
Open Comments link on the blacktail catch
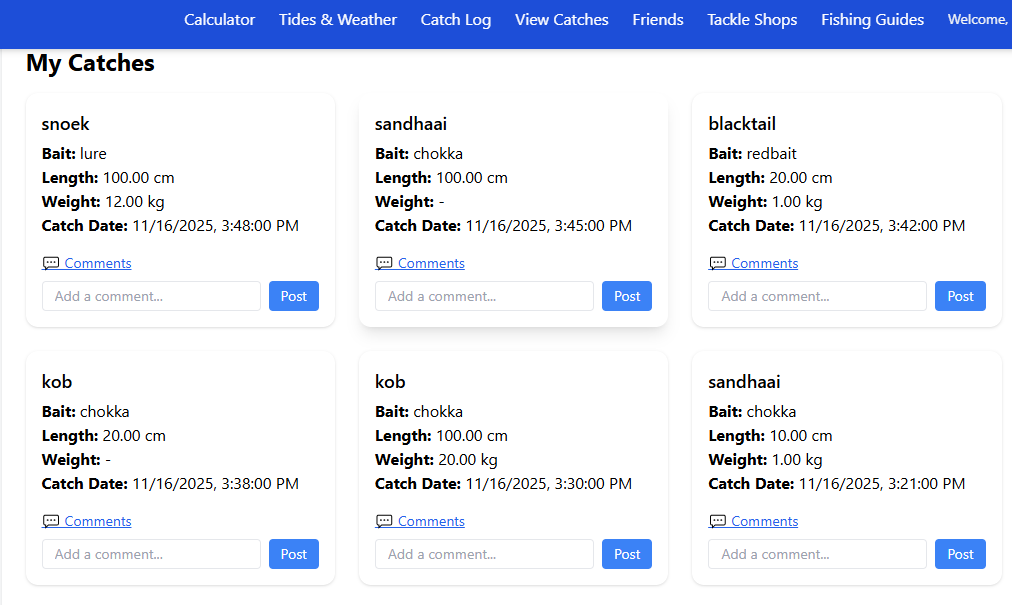tap(764, 263)
